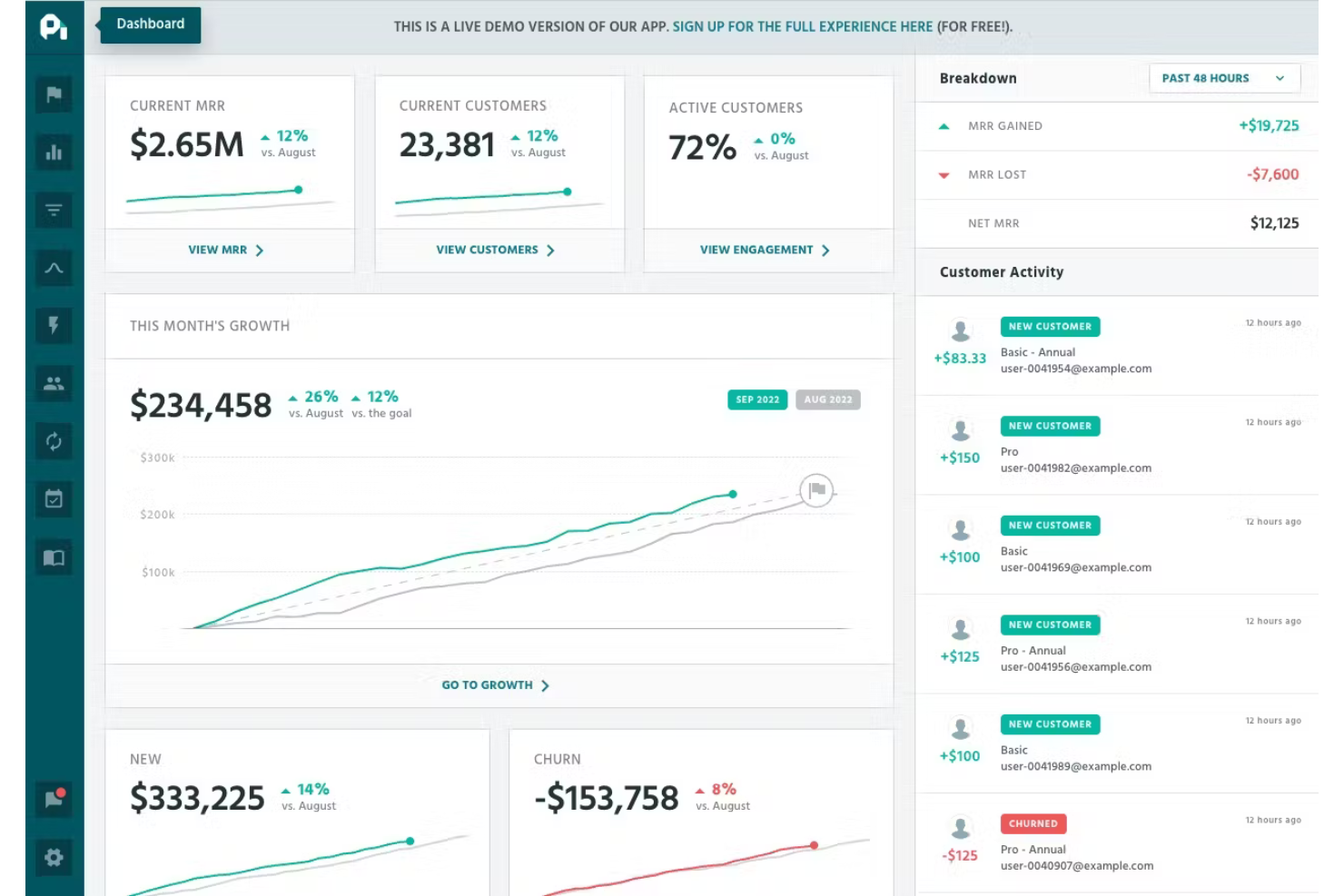This screenshot has height=896, width=1344.
Task: Click the $333,225 new MRR amount
Action: click(x=197, y=799)
